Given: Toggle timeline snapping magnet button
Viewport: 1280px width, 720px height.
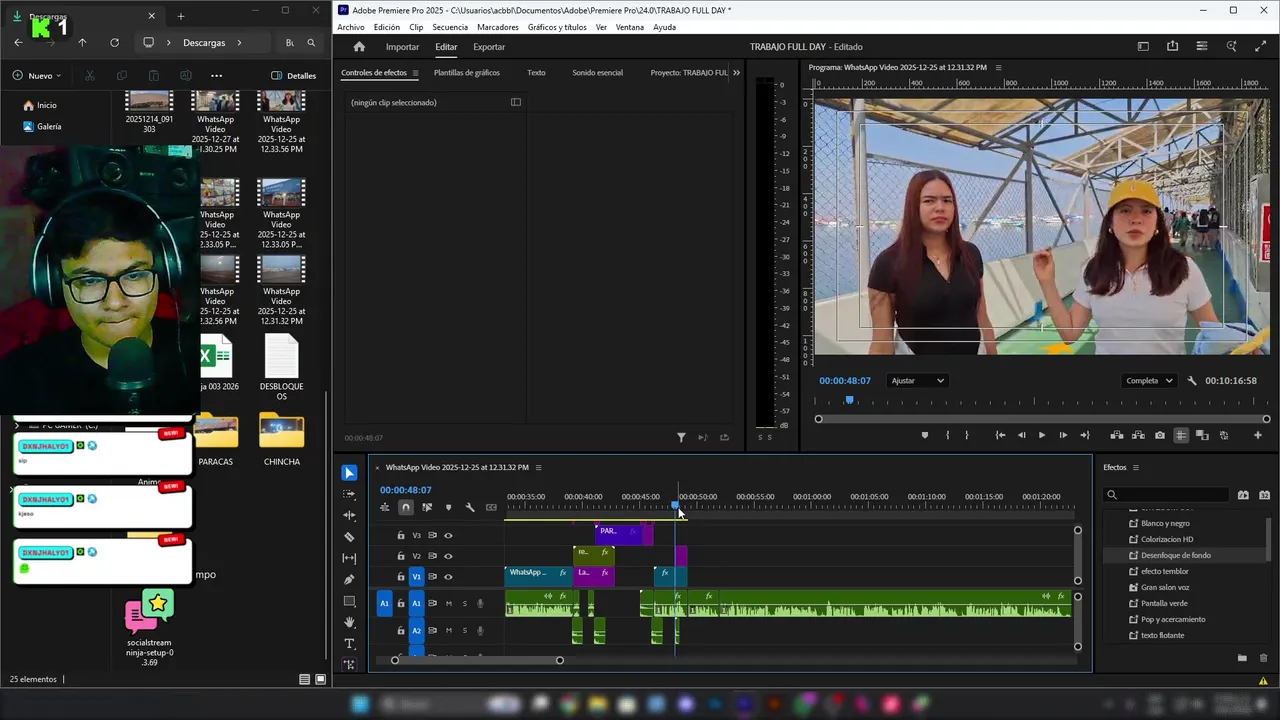Looking at the screenshot, I should (x=406, y=507).
